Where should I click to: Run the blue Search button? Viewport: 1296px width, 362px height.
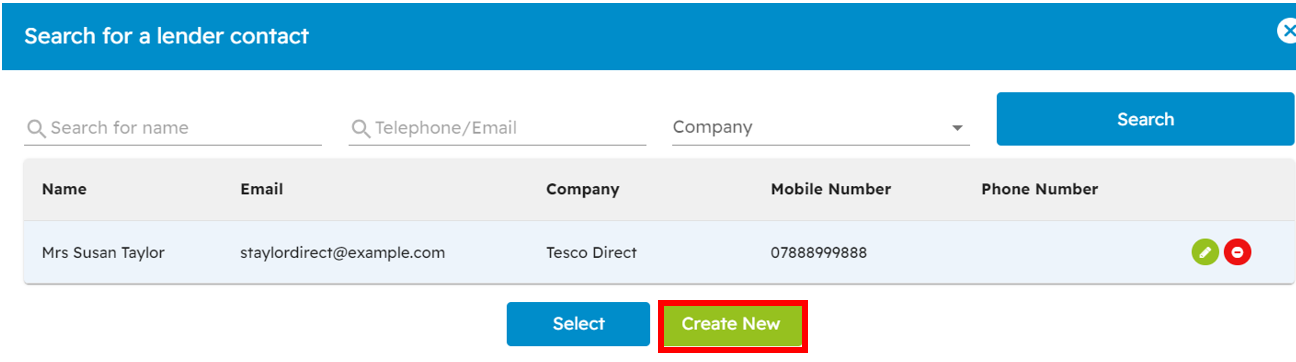point(1145,119)
